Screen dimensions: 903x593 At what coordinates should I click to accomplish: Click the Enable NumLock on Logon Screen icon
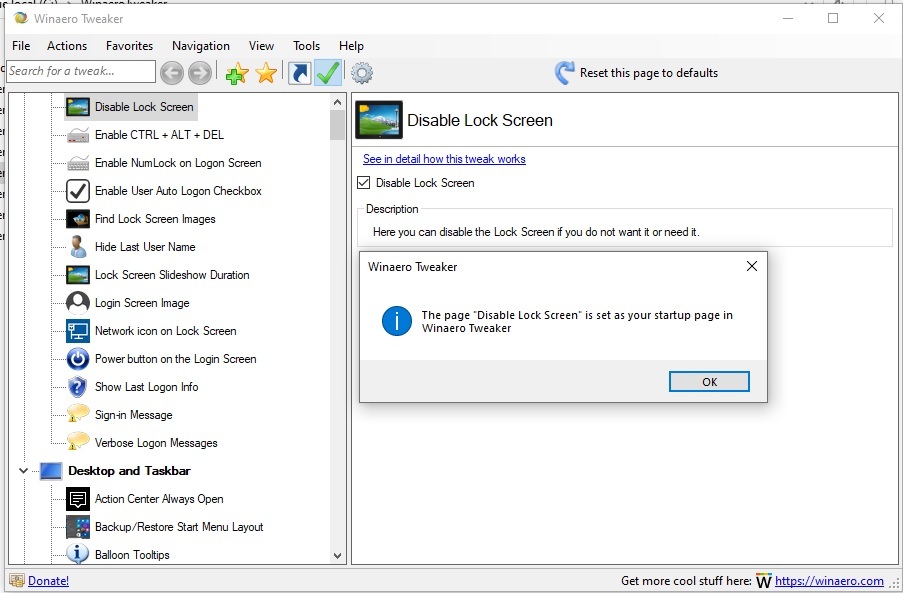78,163
